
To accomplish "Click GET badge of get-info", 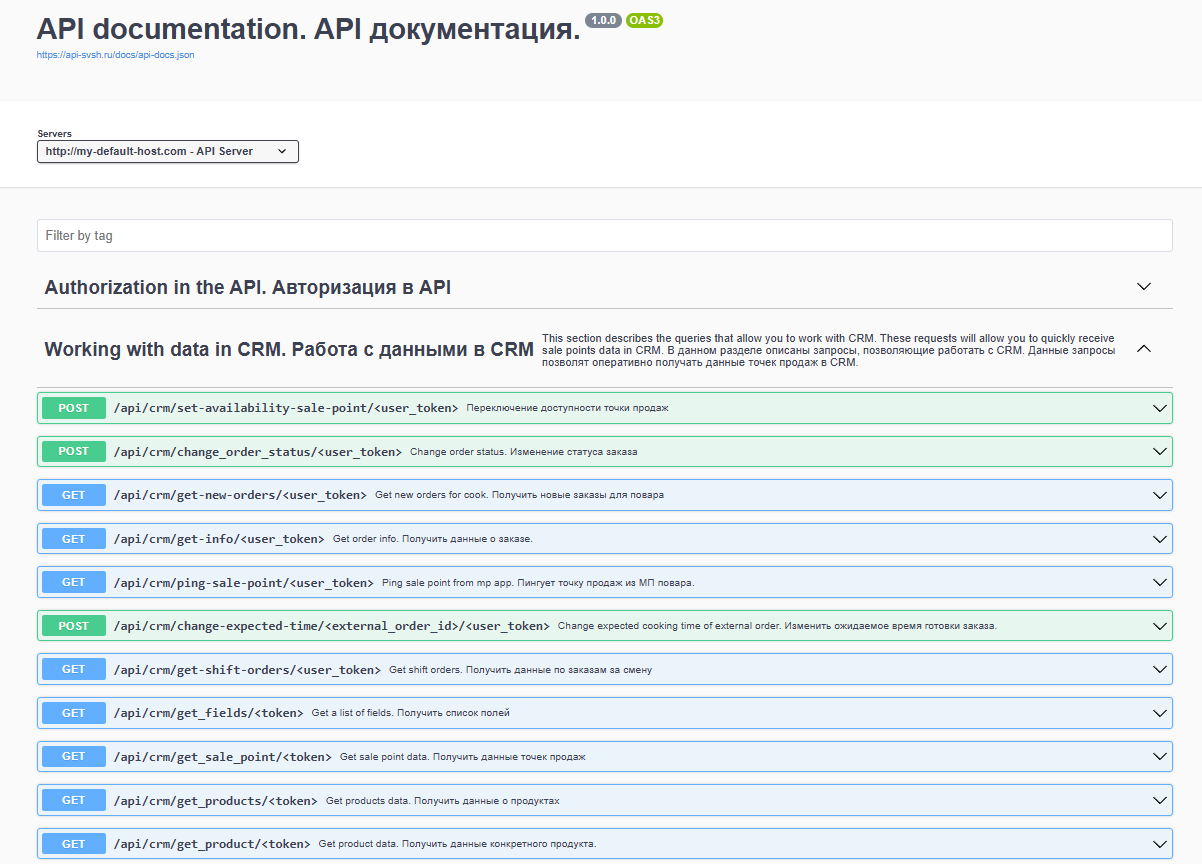I will coord(74,539).
